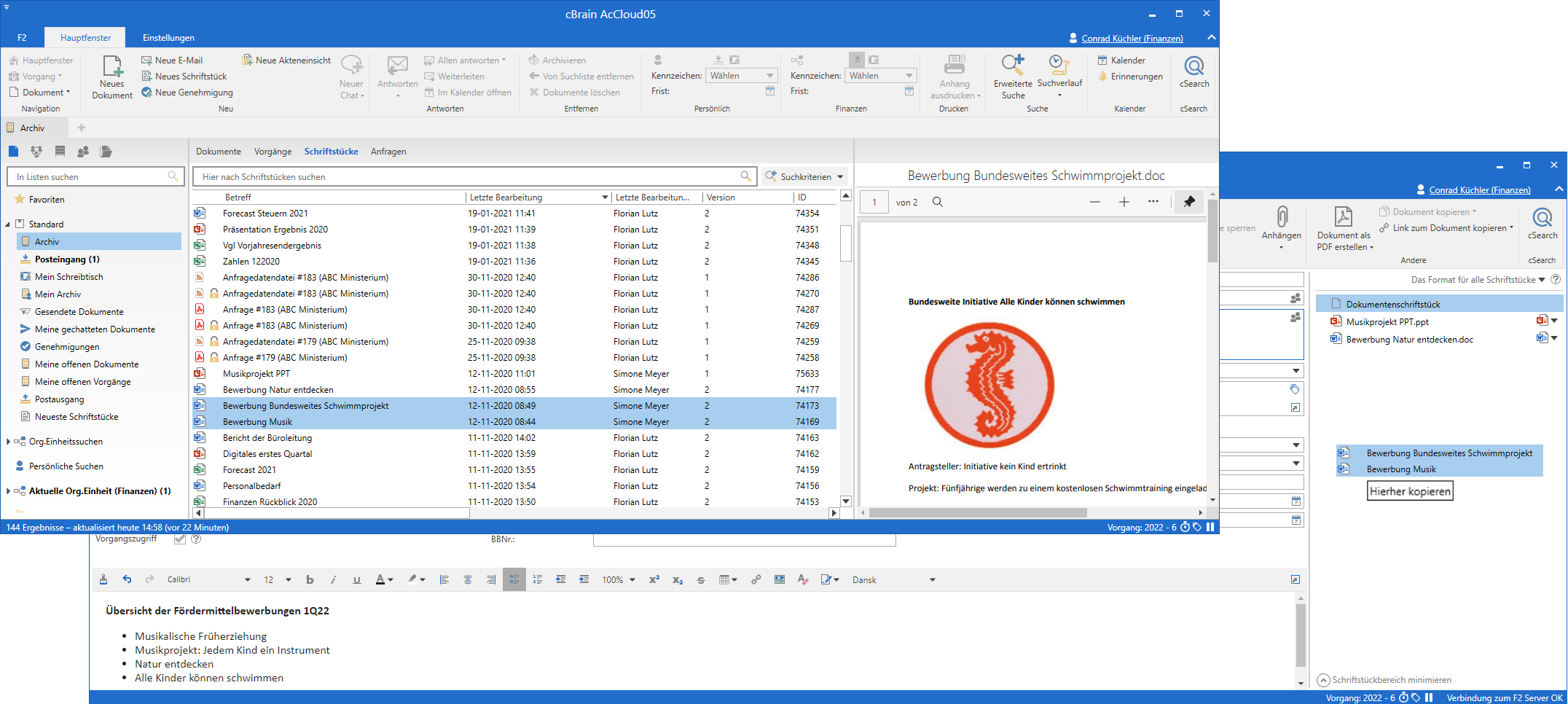Screen dimensions: 1568x704
Task: Toggle bold formatting in the editor
Action: click(x=310, y=579)
